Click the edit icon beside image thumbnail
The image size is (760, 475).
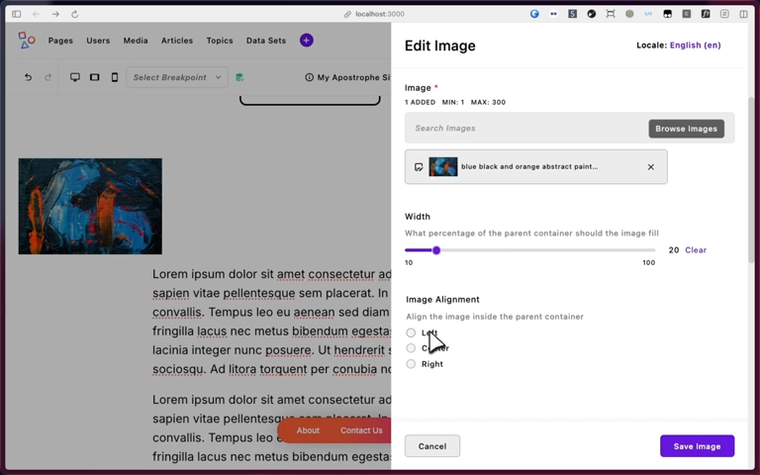(418, 167)
